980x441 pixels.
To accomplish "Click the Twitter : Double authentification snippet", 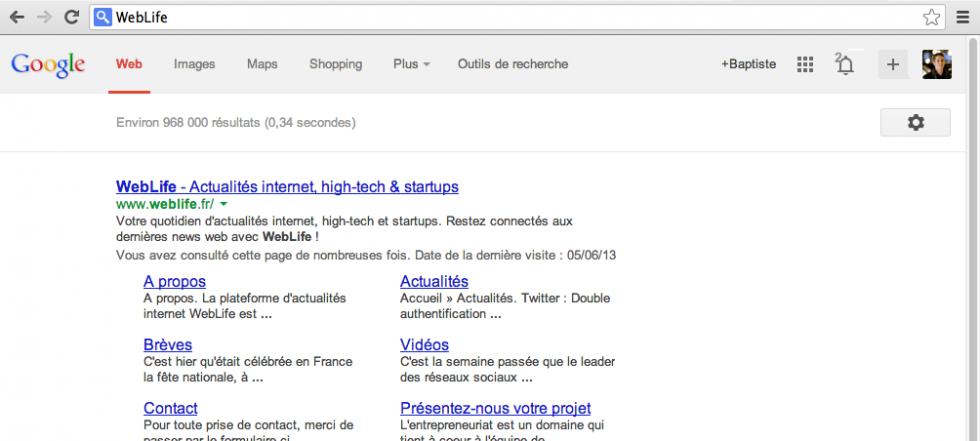I will 505,306.
